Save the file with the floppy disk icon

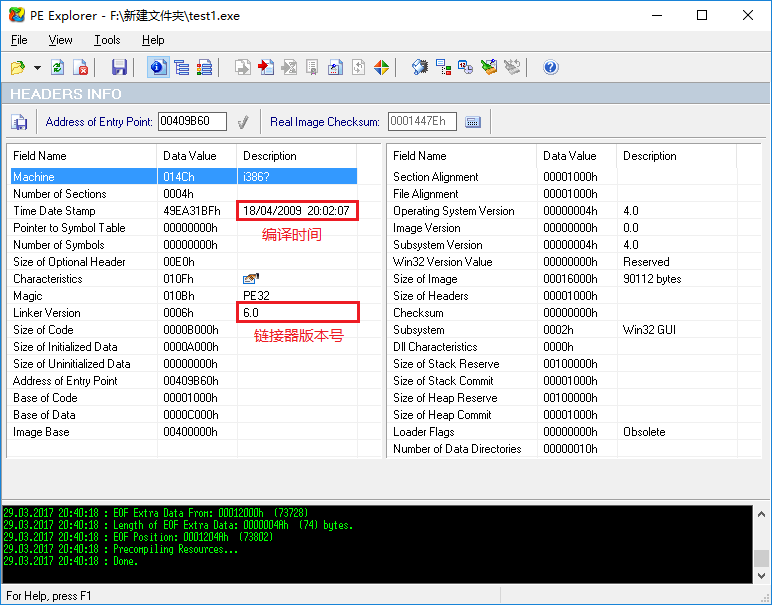[119, 67]
